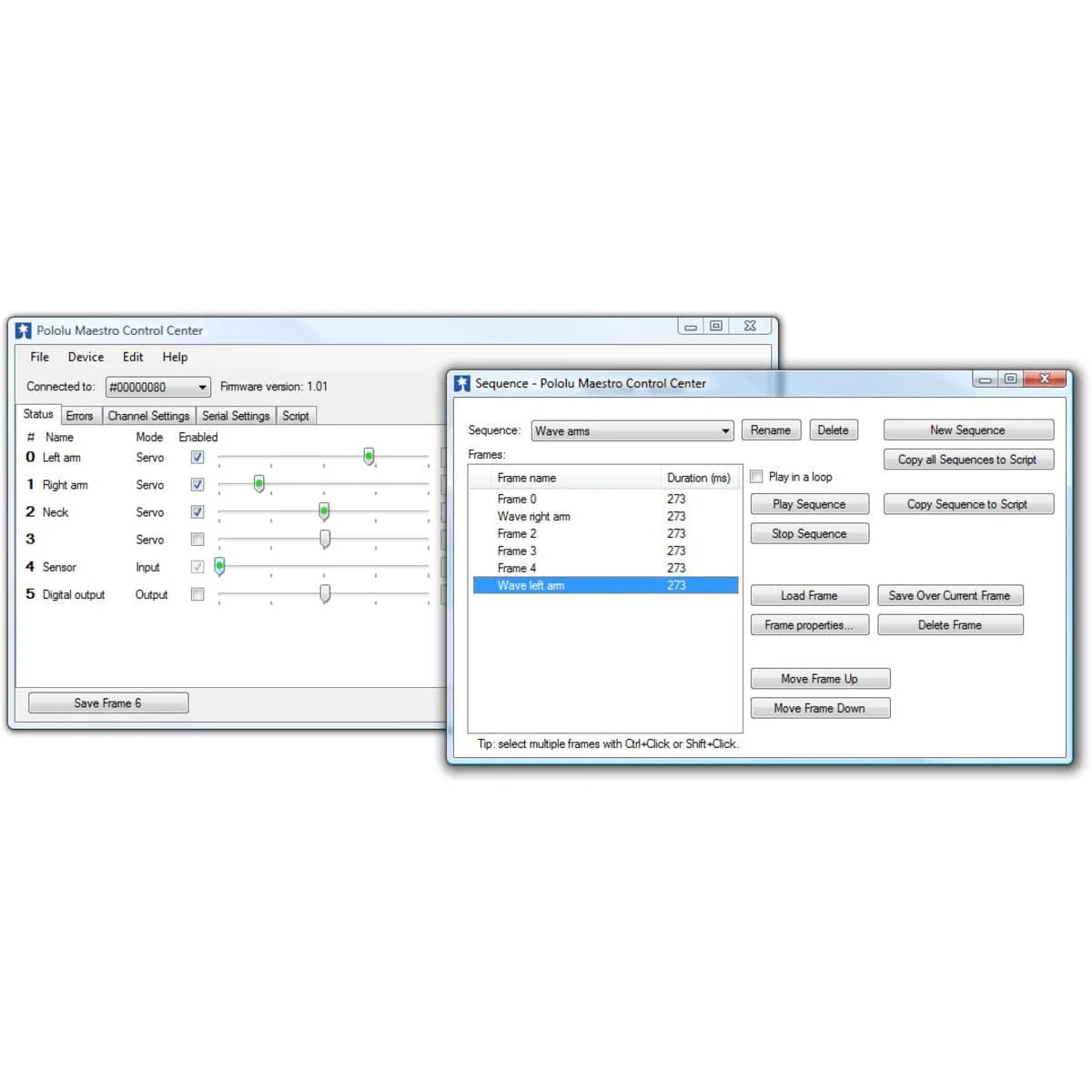This screenshot has height=1092, width=1092.
Task: Enable channel 3 servo checkbox
Action: [x=197, y=540]
